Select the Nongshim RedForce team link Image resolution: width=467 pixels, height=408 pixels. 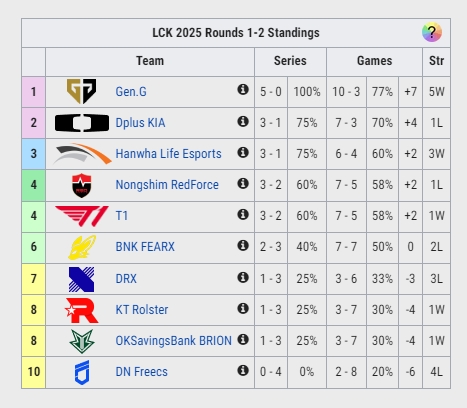167,185
